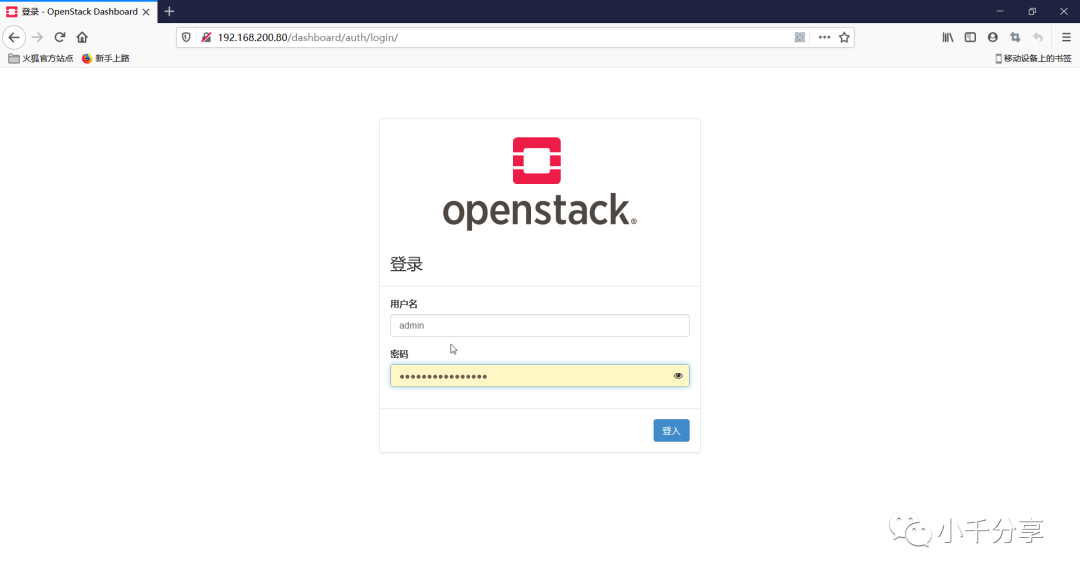Show tracking protection shield info
Image resolution: width=1080 pixels, height=579 pixels.
click(x=186, y=37)
